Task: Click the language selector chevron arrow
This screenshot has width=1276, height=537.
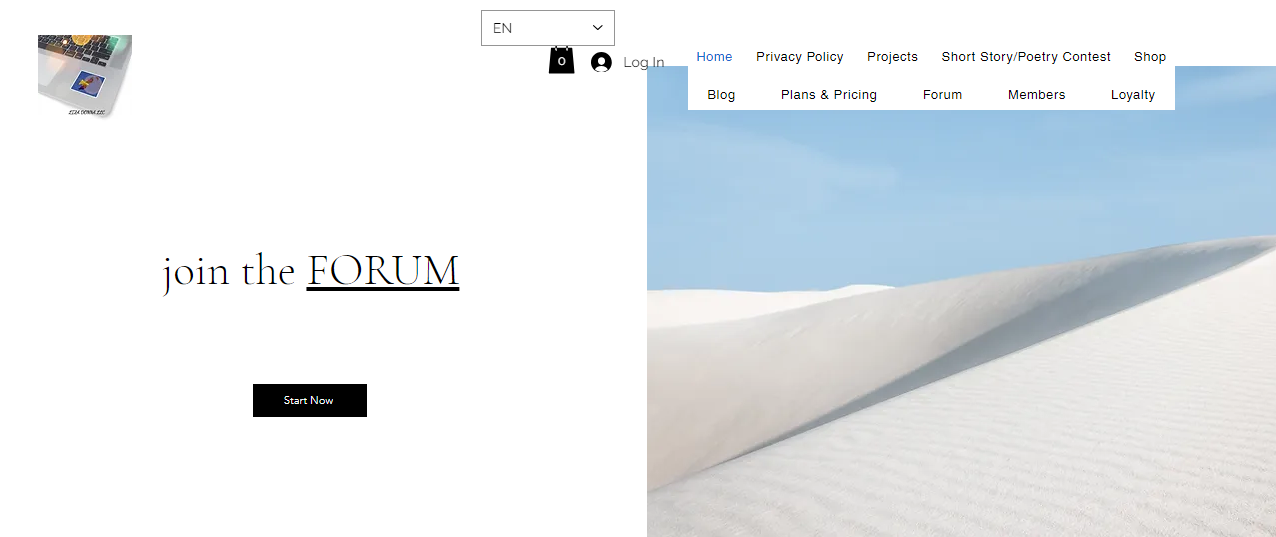Action: [x=598, y=28]
